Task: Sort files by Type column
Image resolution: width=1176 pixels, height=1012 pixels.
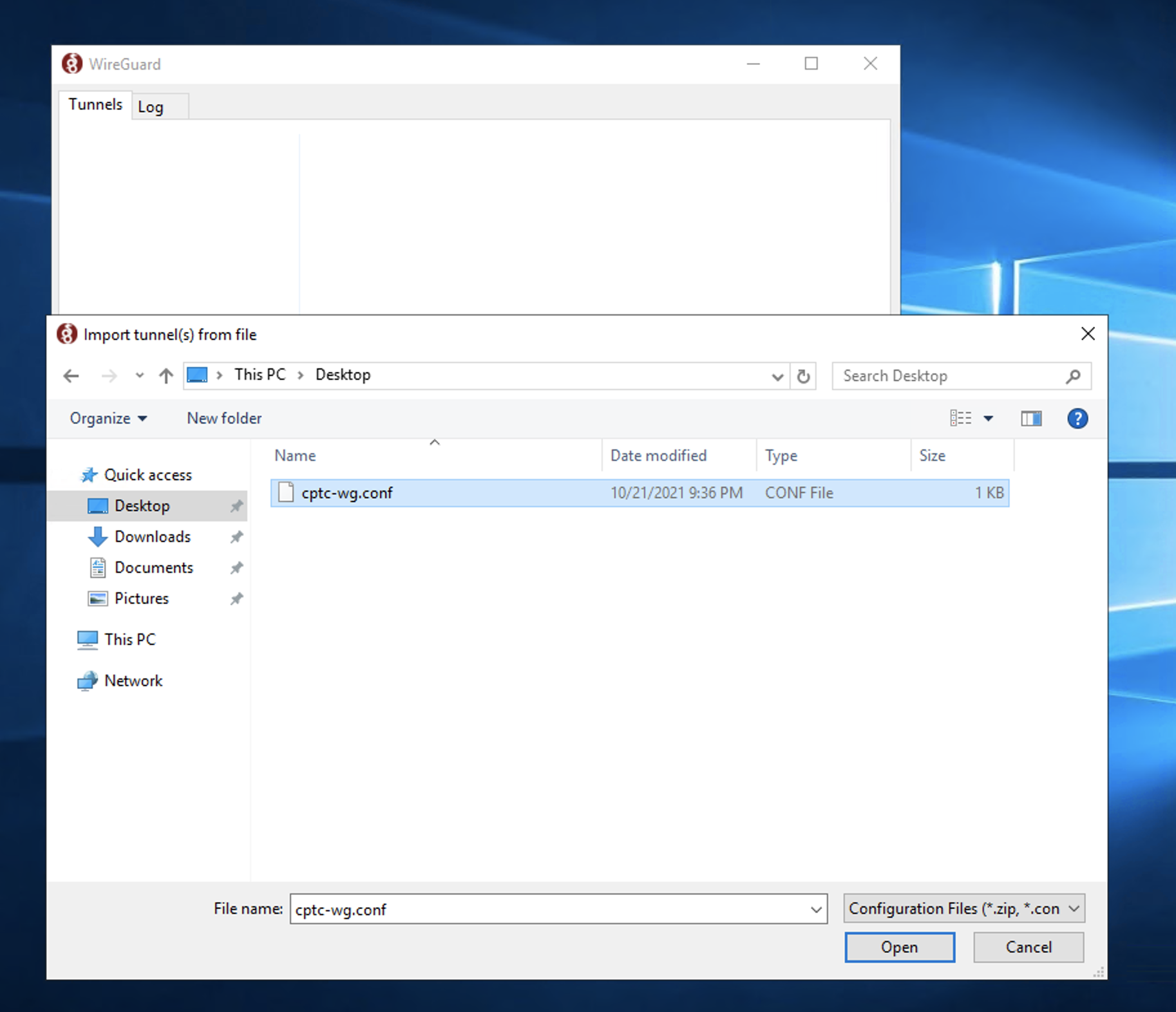Action: pyautogui.click(x=834, y=456)
